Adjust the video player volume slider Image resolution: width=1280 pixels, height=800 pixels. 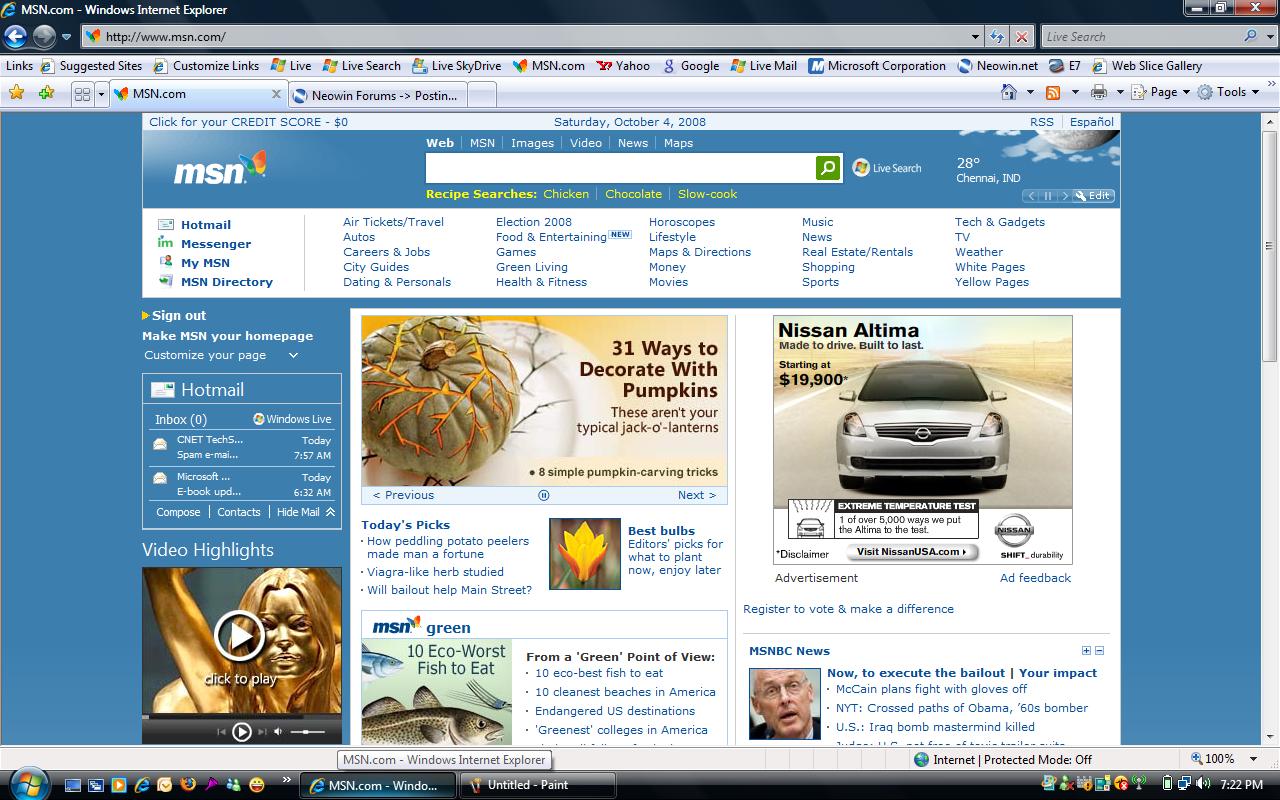click(x=308, y=732)
